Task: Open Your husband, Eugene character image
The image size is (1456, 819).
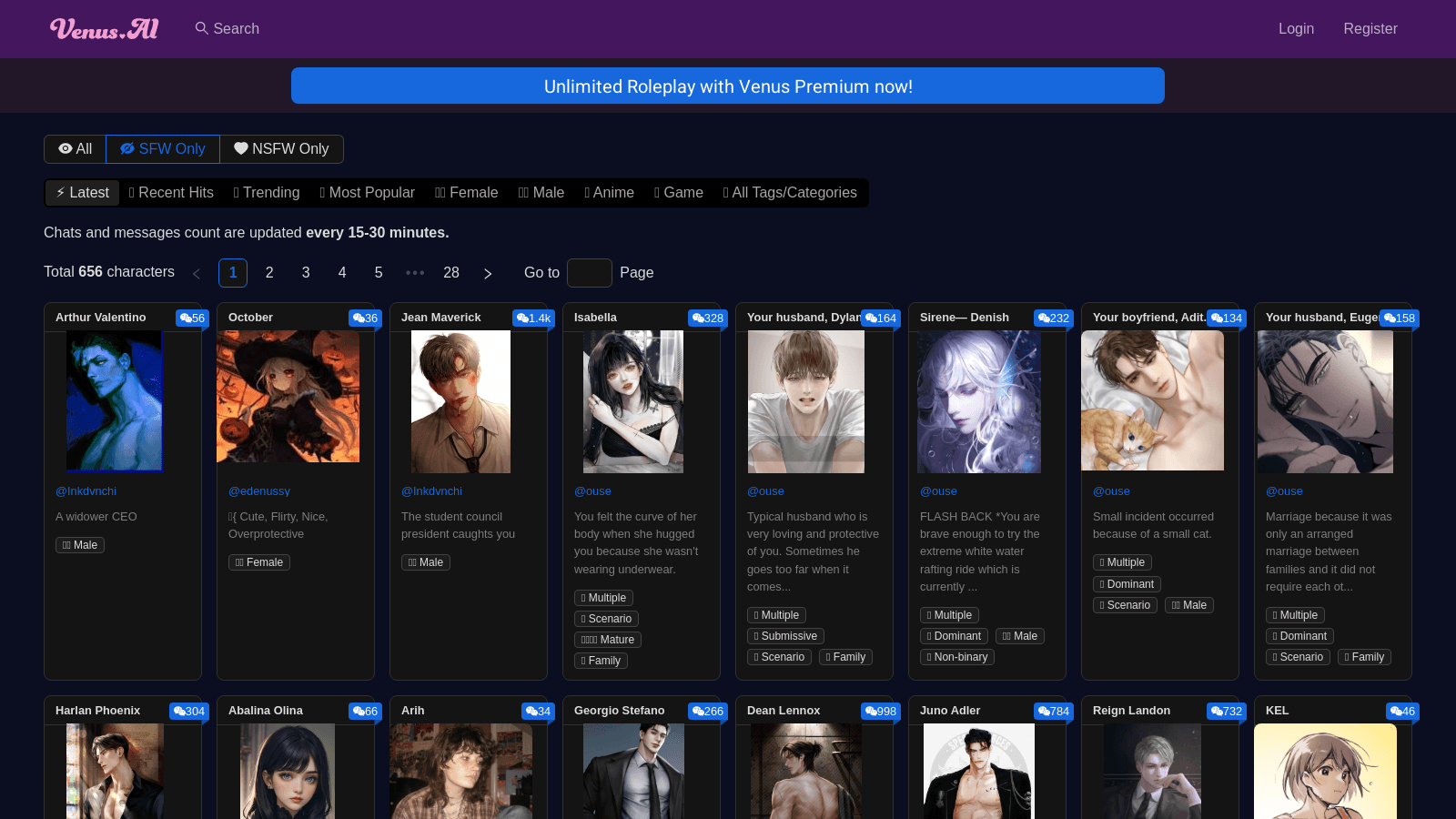Action: pyautogui.click(x=1325, y=401)
